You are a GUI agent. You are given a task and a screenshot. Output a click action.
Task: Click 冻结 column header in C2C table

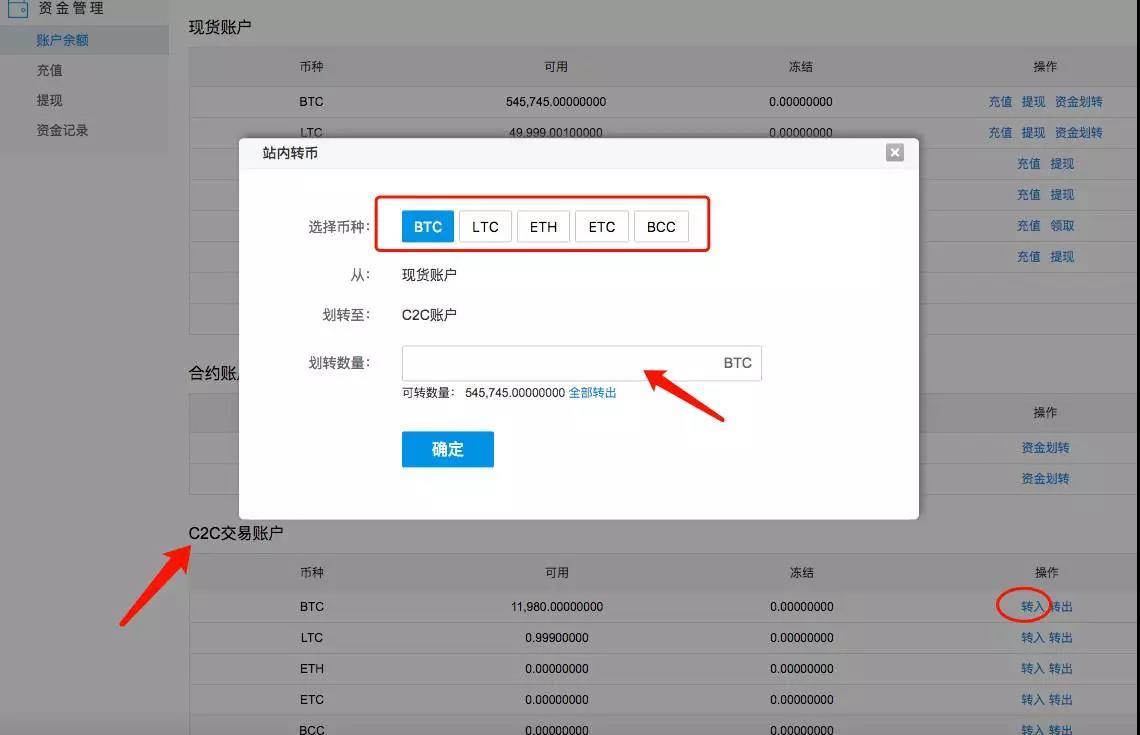801,573
